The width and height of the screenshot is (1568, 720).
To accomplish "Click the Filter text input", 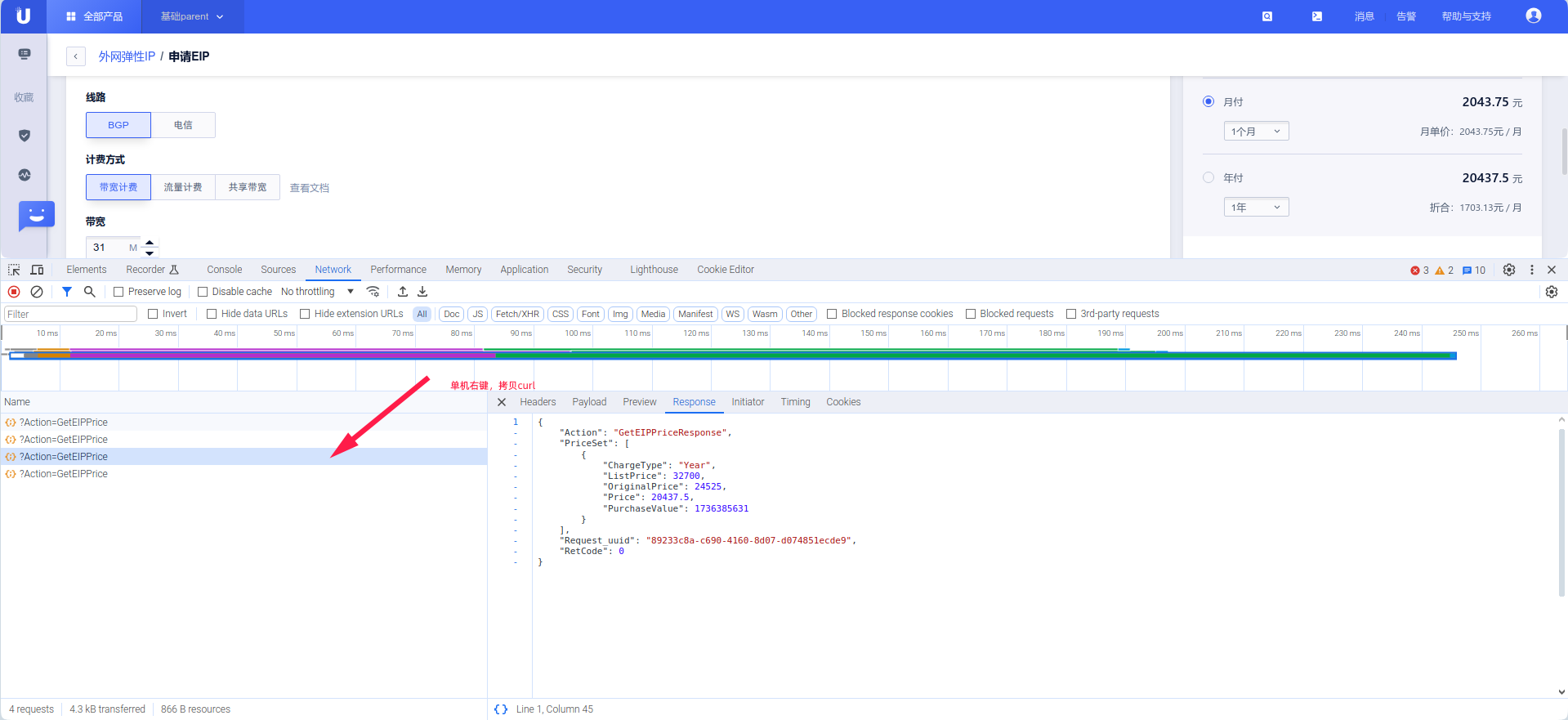I will coord(70,314).
